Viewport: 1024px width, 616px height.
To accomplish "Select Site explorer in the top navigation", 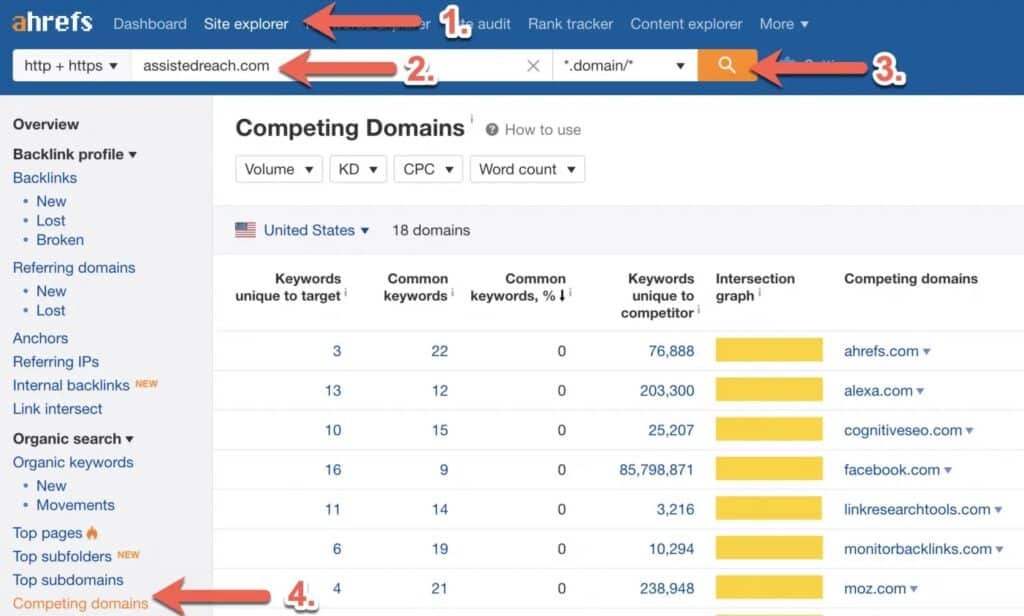I will tap(246, 23).
